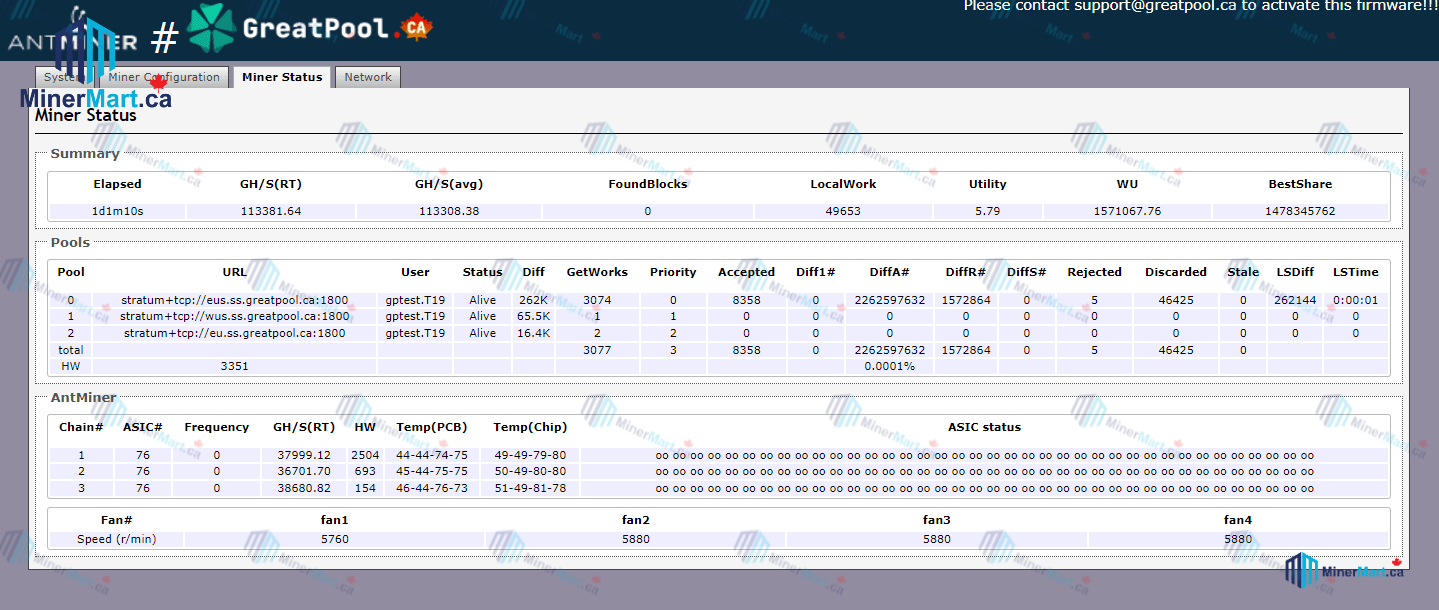Viewport: 1439px width, 610px height.
Task: Select PCB temperature 46-44-76-73
Action: (x=432, y=488)
